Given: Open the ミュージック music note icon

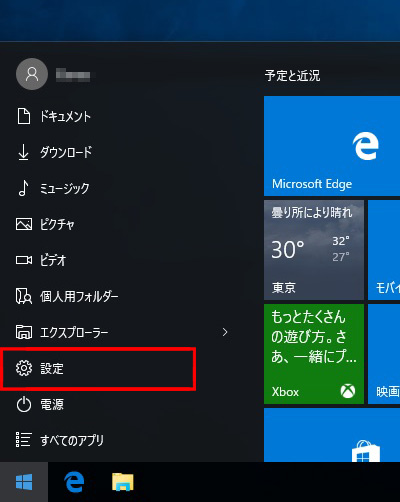Looking at the screenshot, I should tap(23, 188).
